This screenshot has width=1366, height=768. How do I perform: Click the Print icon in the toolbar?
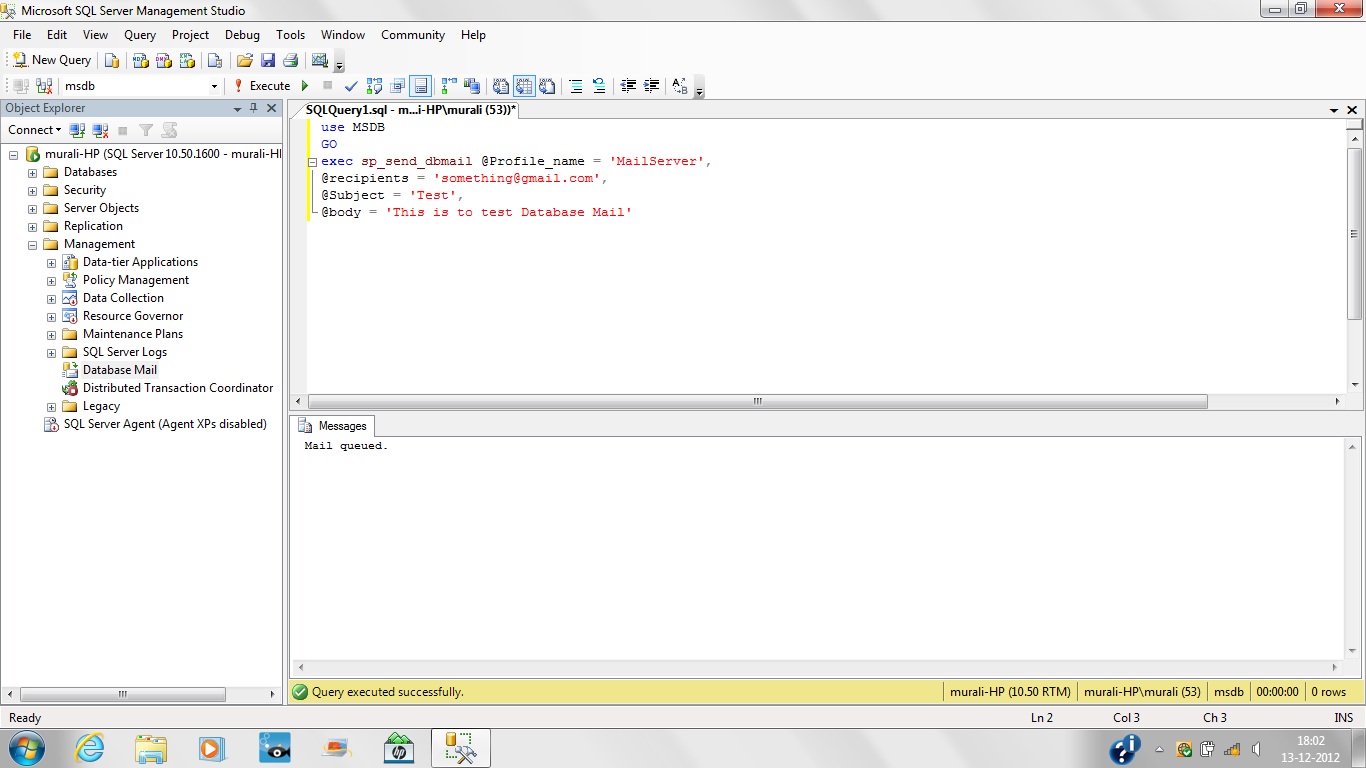coord(290,60)
